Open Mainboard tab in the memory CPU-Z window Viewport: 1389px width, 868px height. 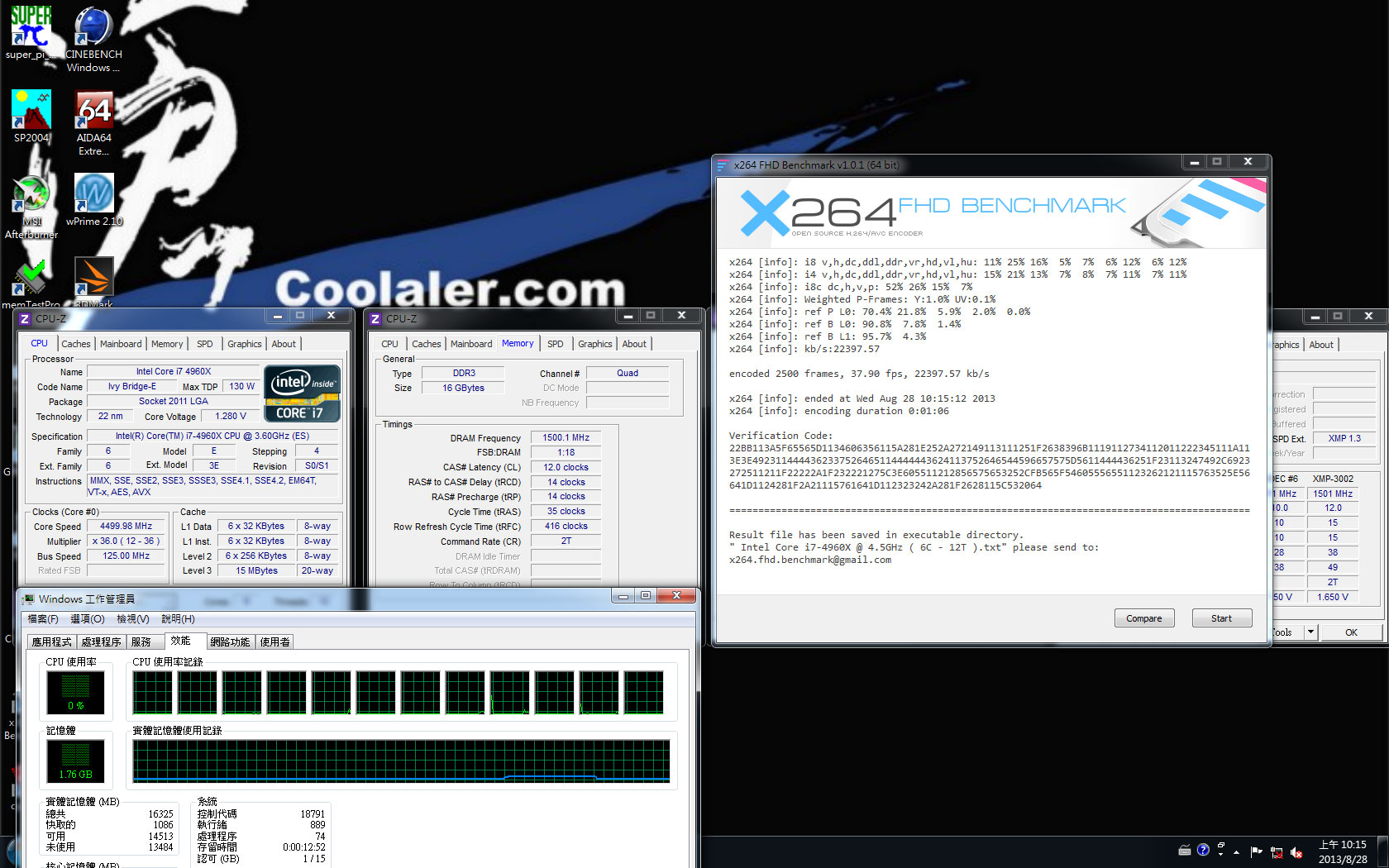coord(471,344)
